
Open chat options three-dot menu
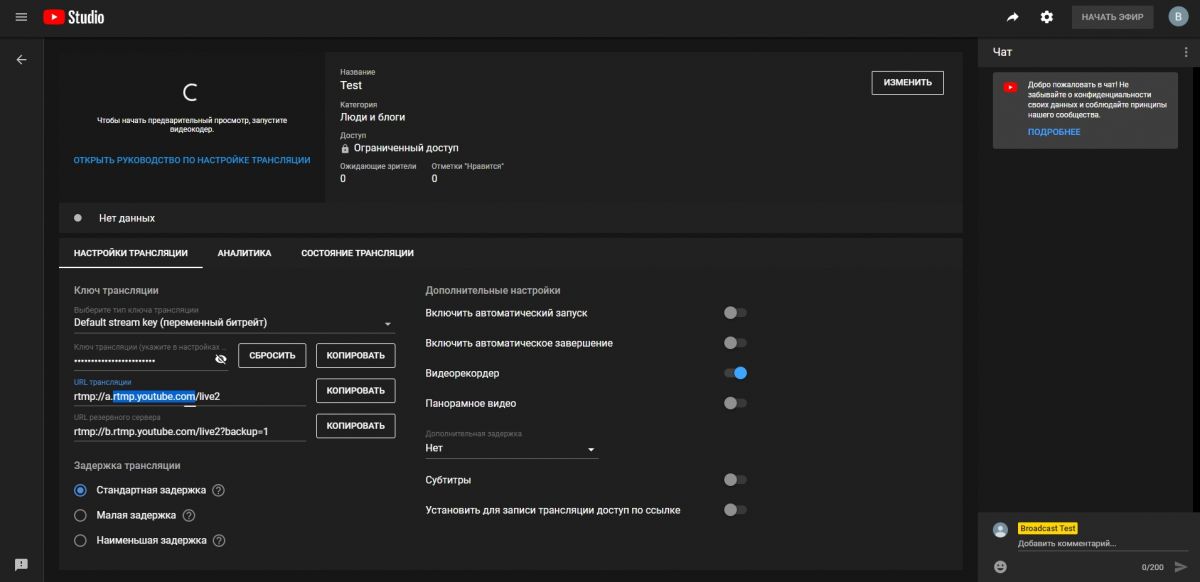coord(1185,52)
